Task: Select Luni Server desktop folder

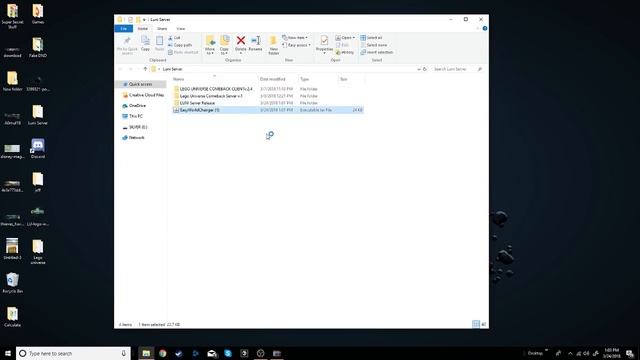Action: pyautogui.click(x=38, y=115)
